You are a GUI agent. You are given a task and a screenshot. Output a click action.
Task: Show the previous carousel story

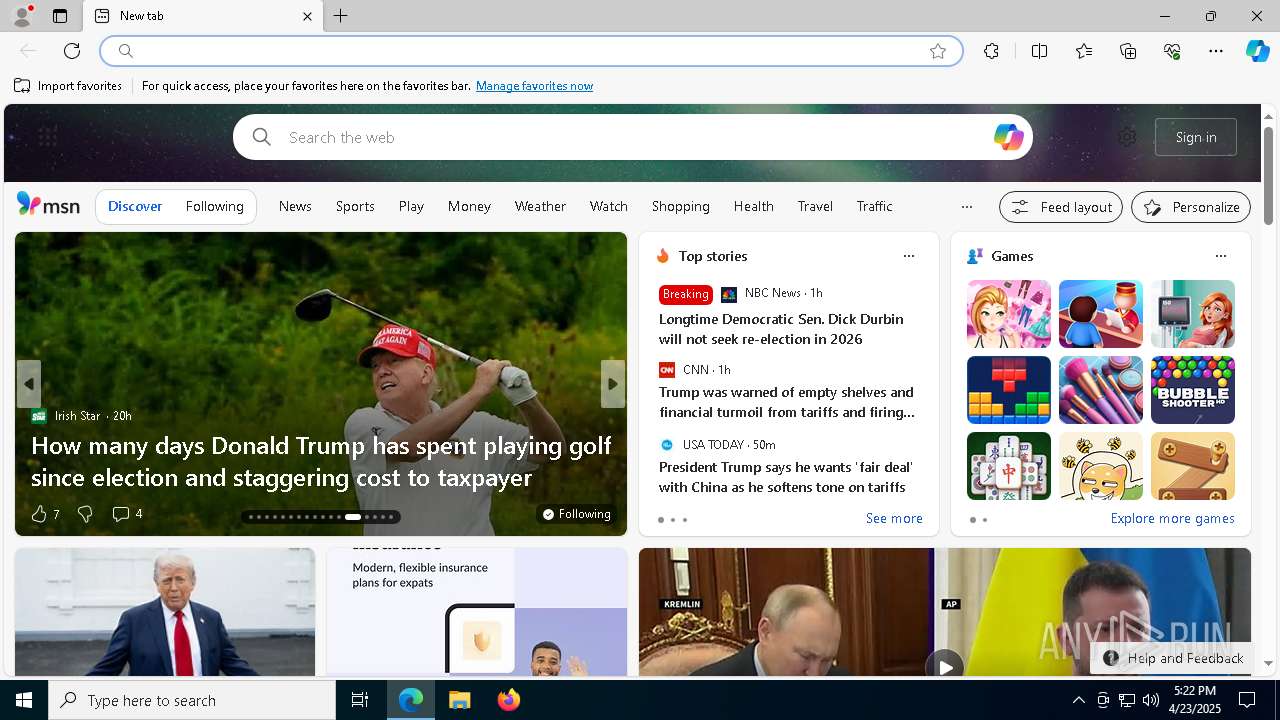(29, 384)
